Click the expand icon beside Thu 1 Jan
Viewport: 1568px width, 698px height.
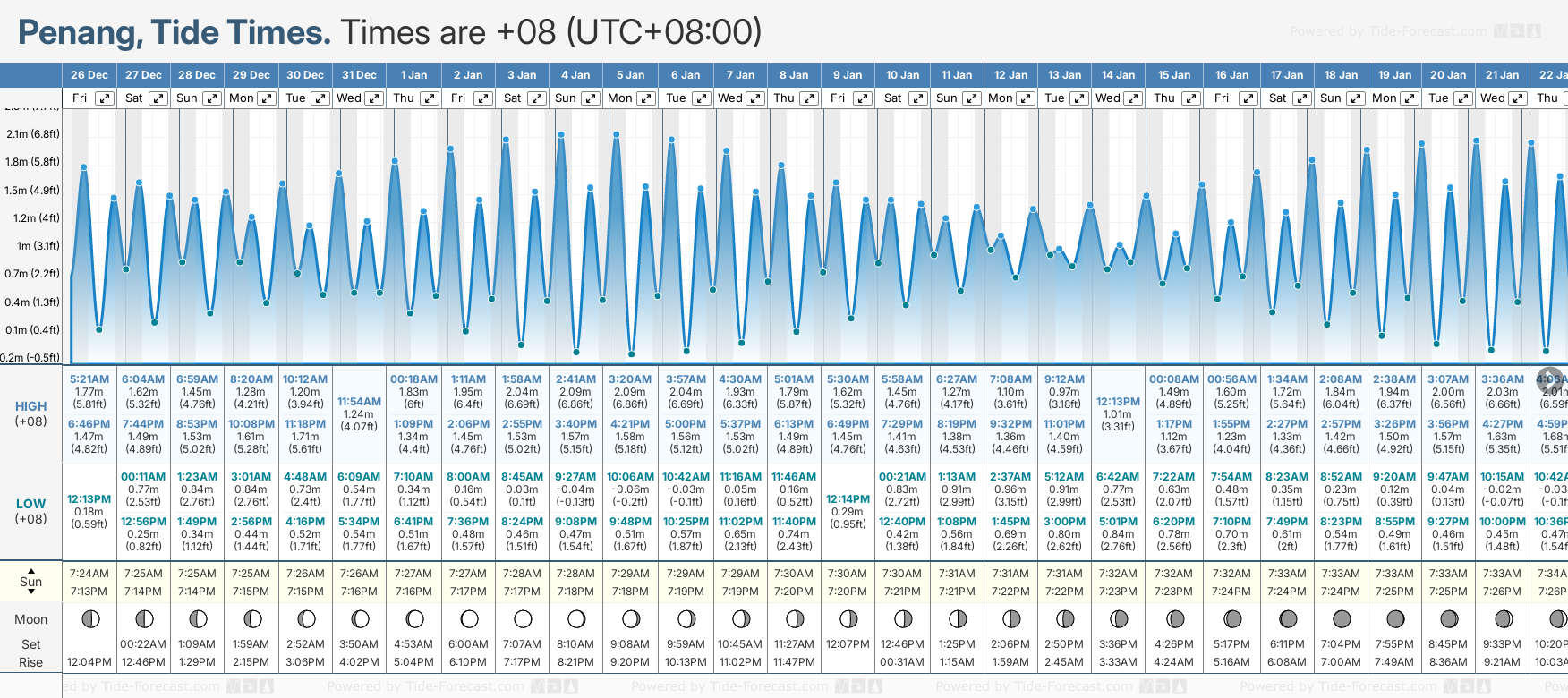(x=430, y=98)
